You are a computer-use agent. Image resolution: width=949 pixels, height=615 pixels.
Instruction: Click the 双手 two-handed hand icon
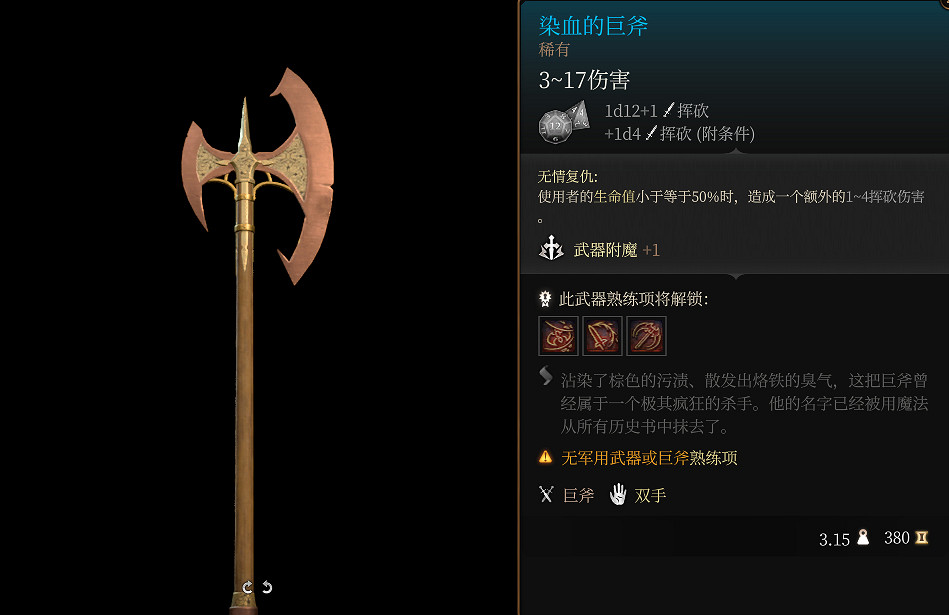click(x=618, y=494)
